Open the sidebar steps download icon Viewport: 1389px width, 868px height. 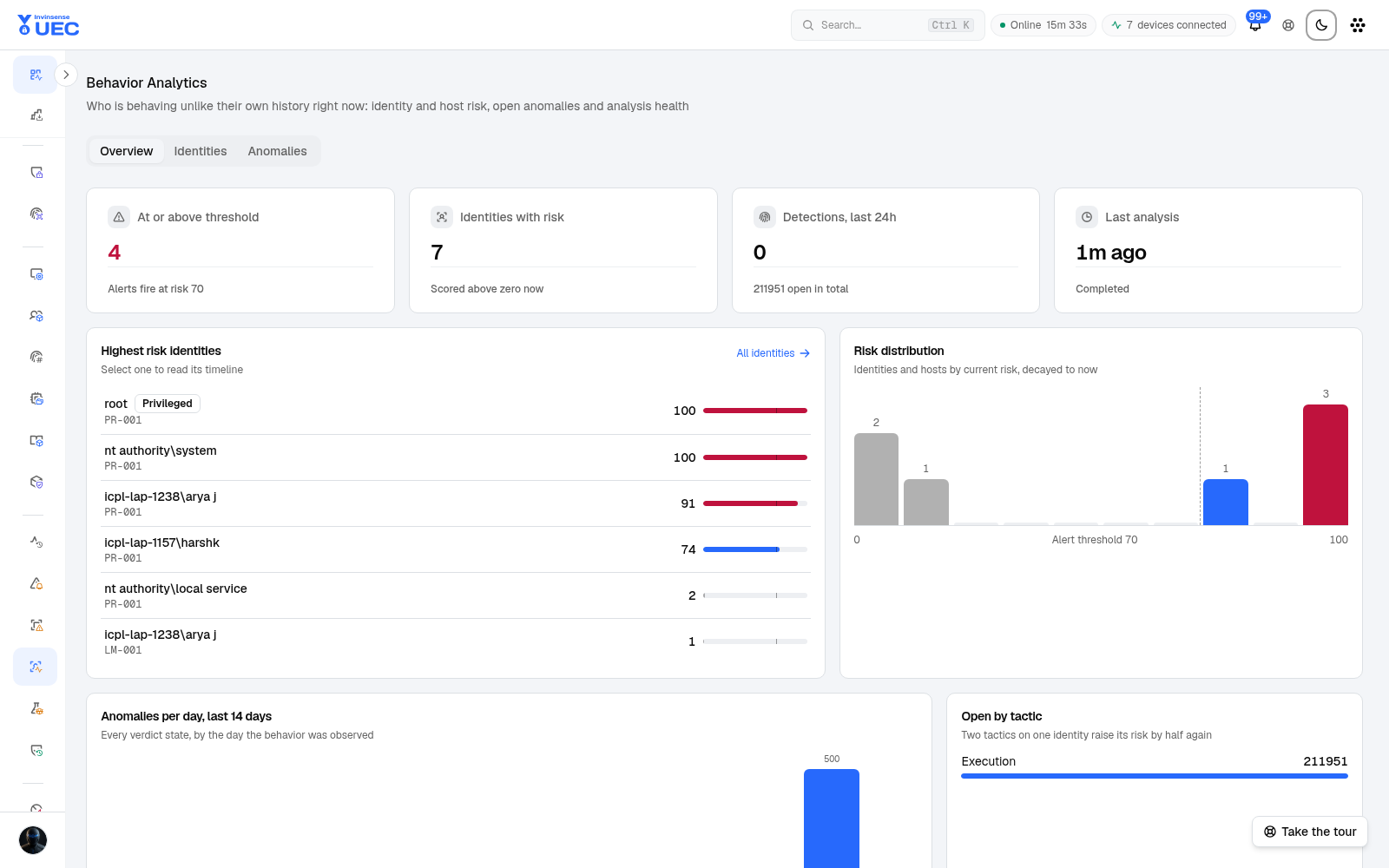(x=36, y=115)
